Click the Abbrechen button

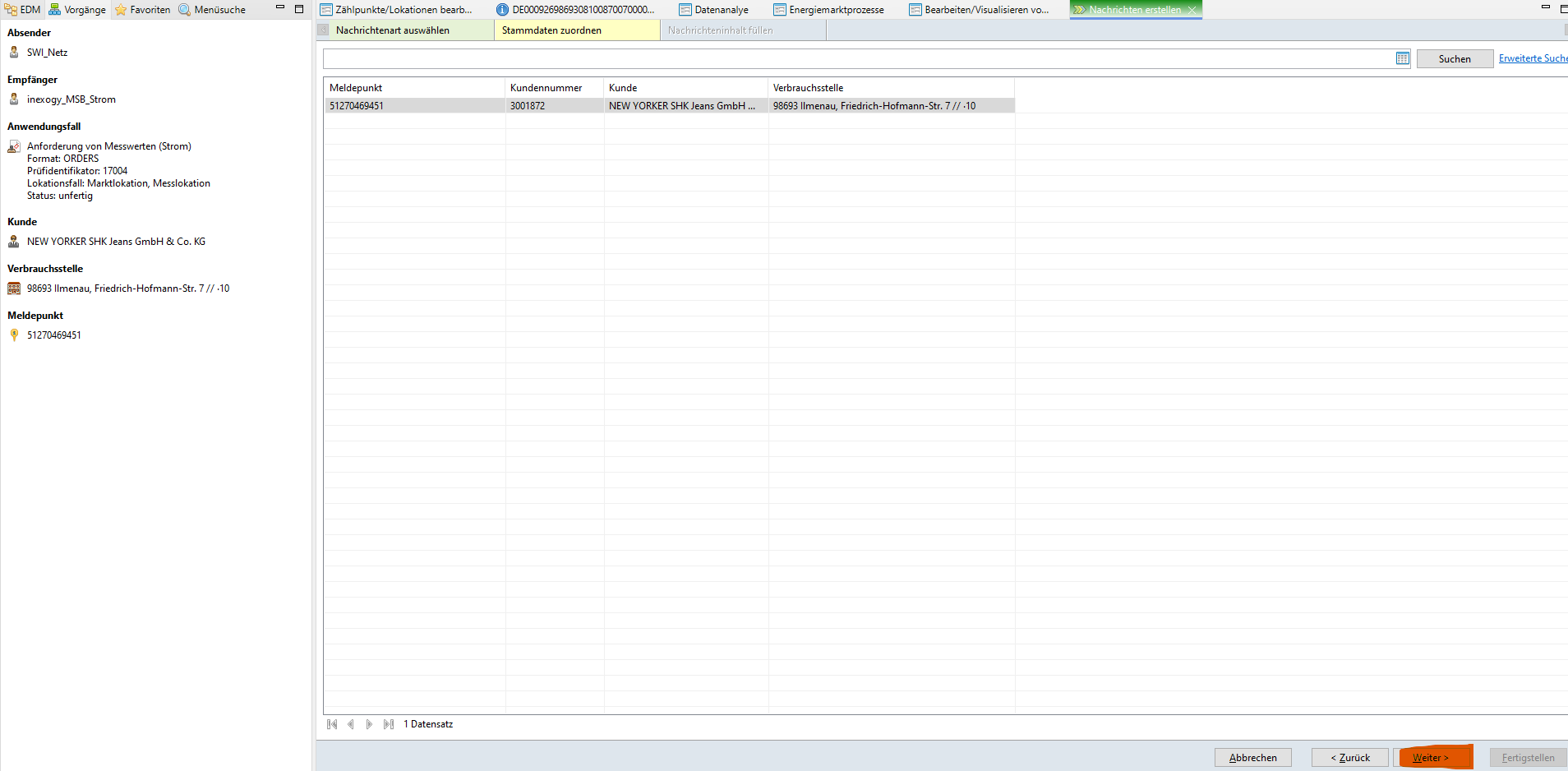coord(1252,758)
